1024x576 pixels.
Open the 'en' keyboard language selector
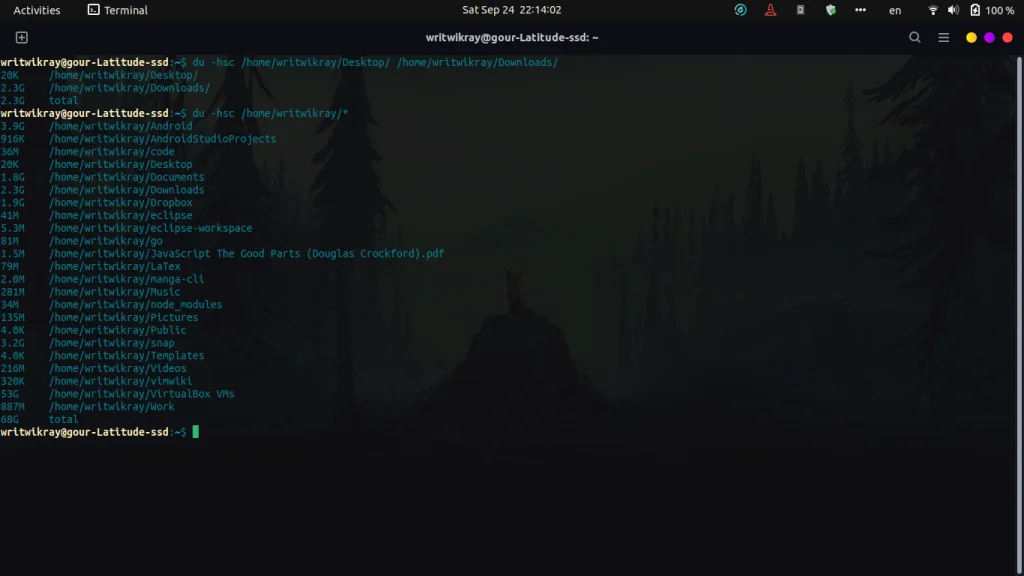pyautogui.click(x=895, y=10)
